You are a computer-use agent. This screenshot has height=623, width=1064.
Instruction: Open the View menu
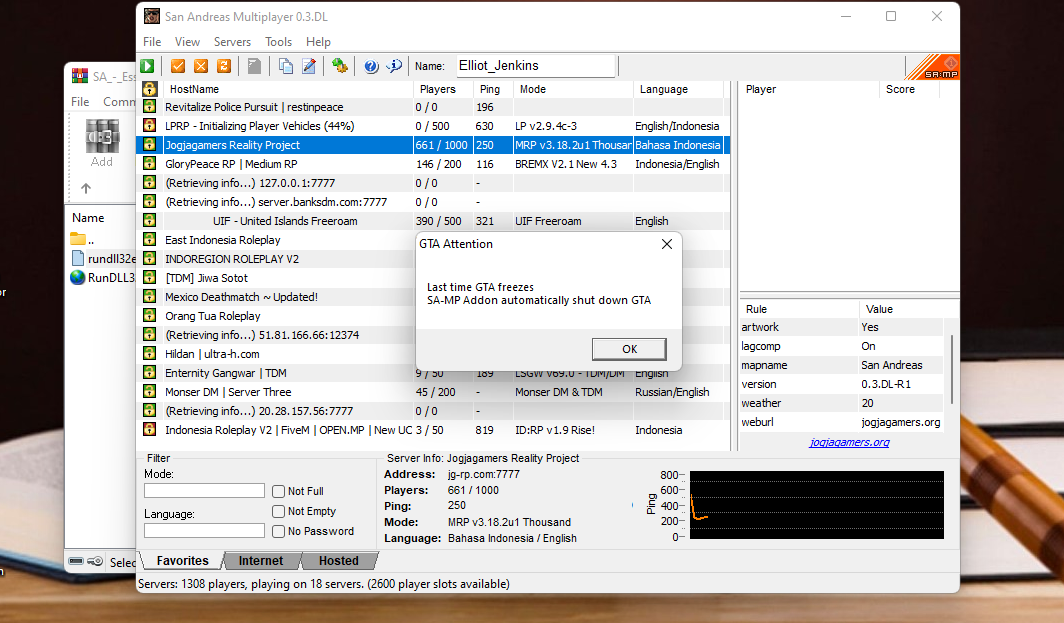pos(187,42)
